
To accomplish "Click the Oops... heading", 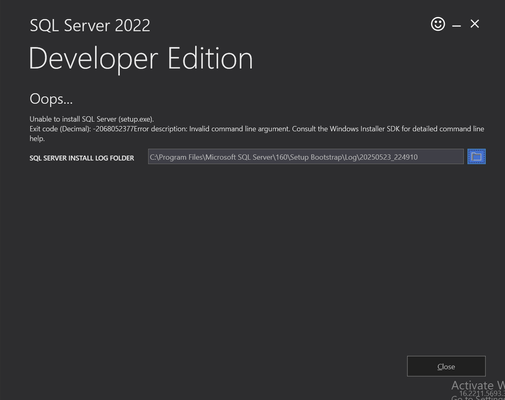I will [x=51, y=99].
